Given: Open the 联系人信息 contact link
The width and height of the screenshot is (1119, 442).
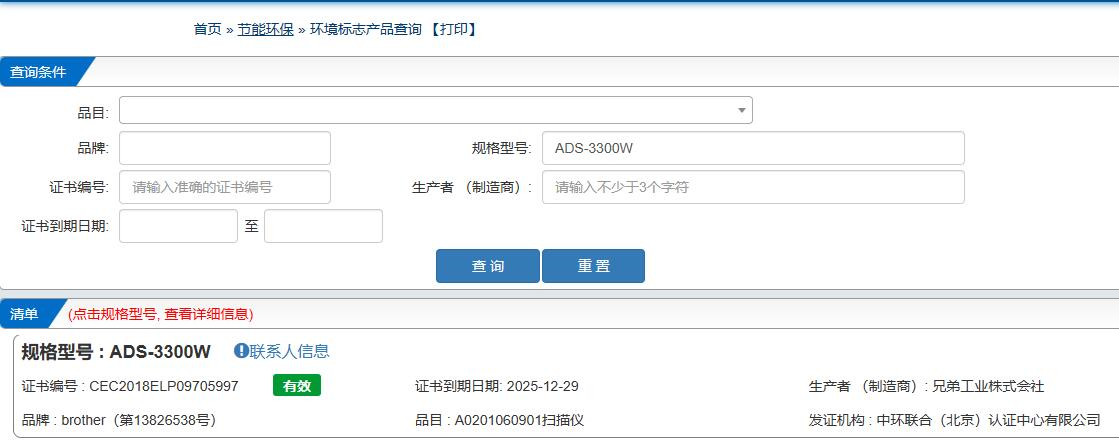Looking at the screenshot, I should tap(290, 351).
